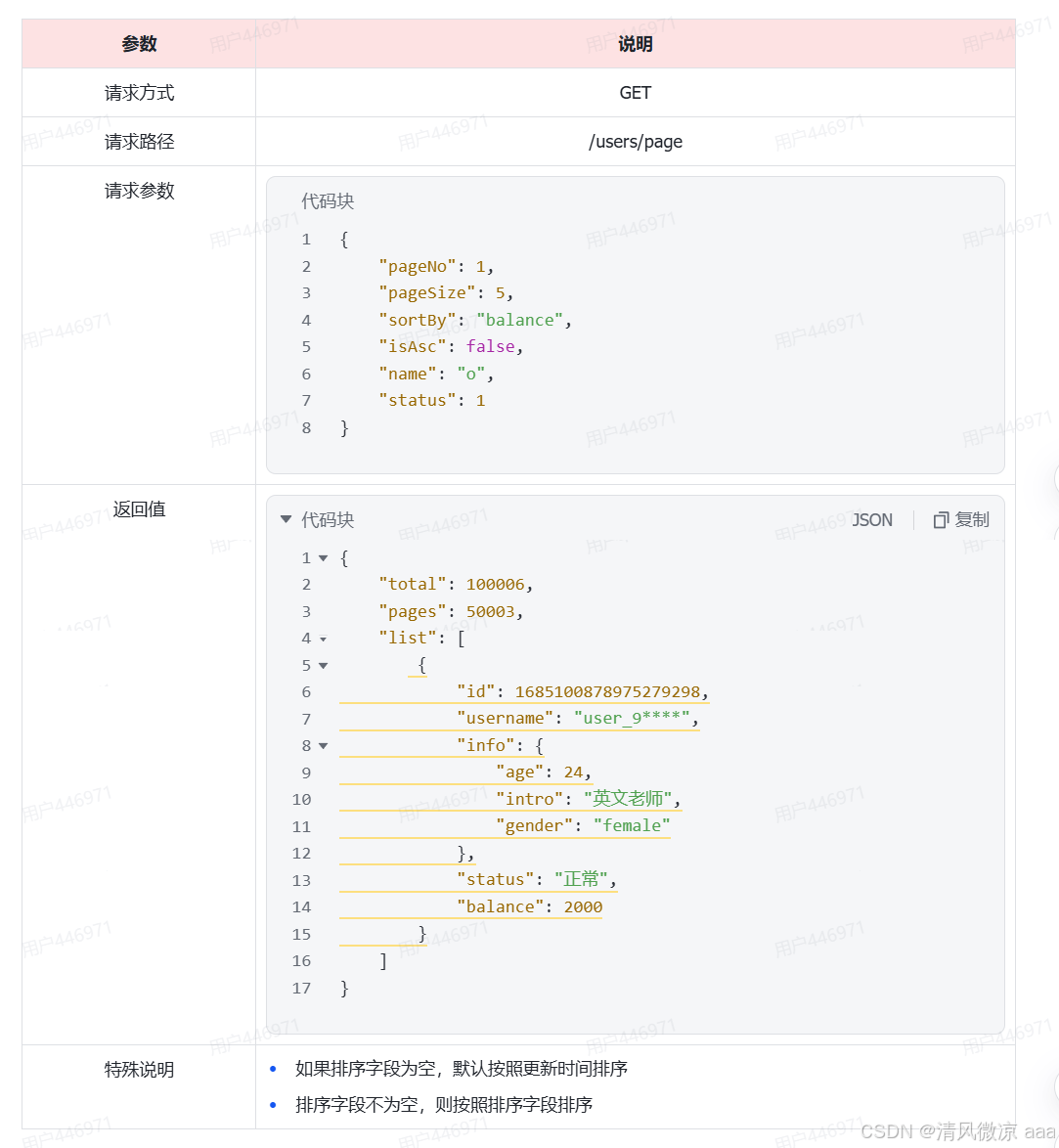Collapse the 返回值 code block with its triangle
The height and width of the screenshot is (1148, 1059).
tap(287, 519)
